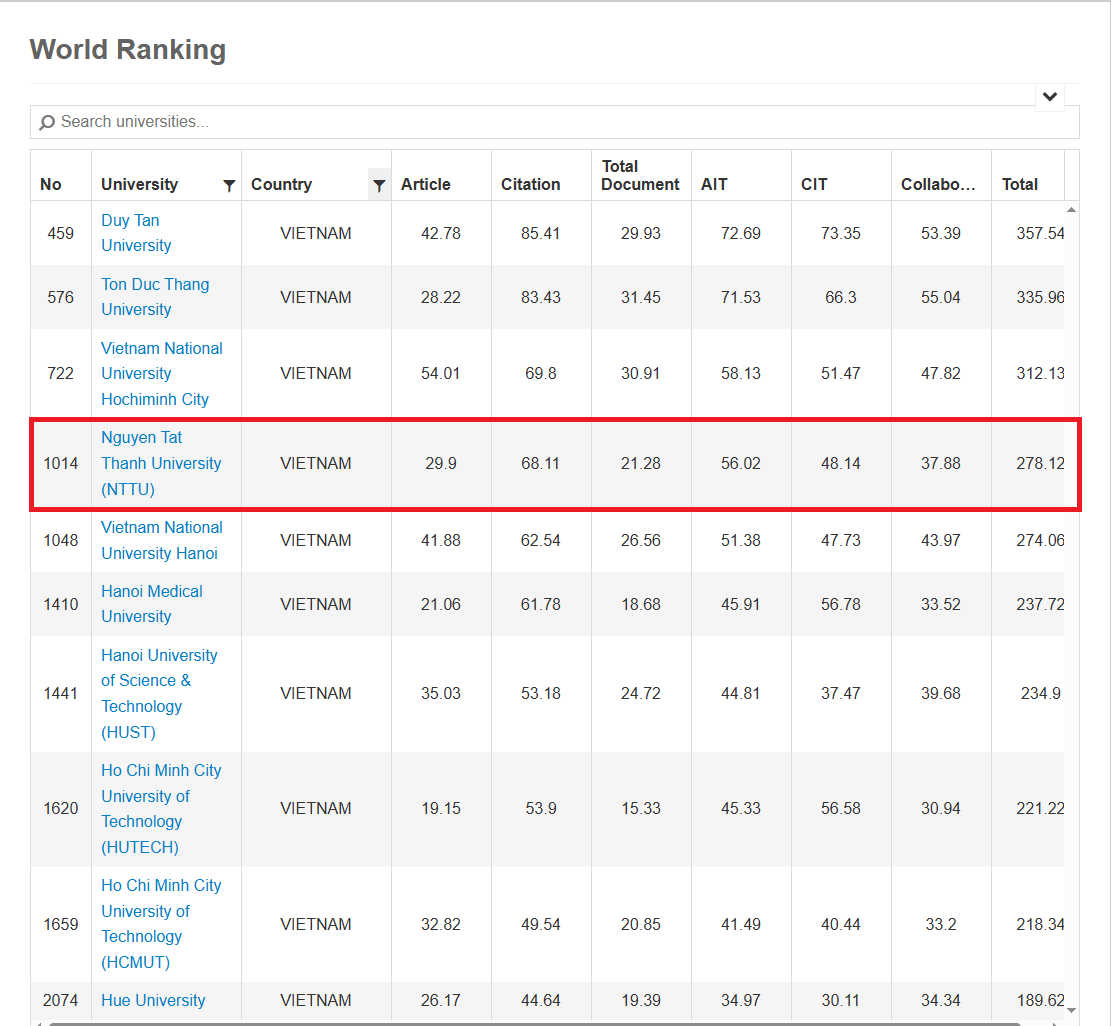1111x1026 pixels.
Task: Click the table scrollbar down arrow
Action: [x=1071, y=1010]
